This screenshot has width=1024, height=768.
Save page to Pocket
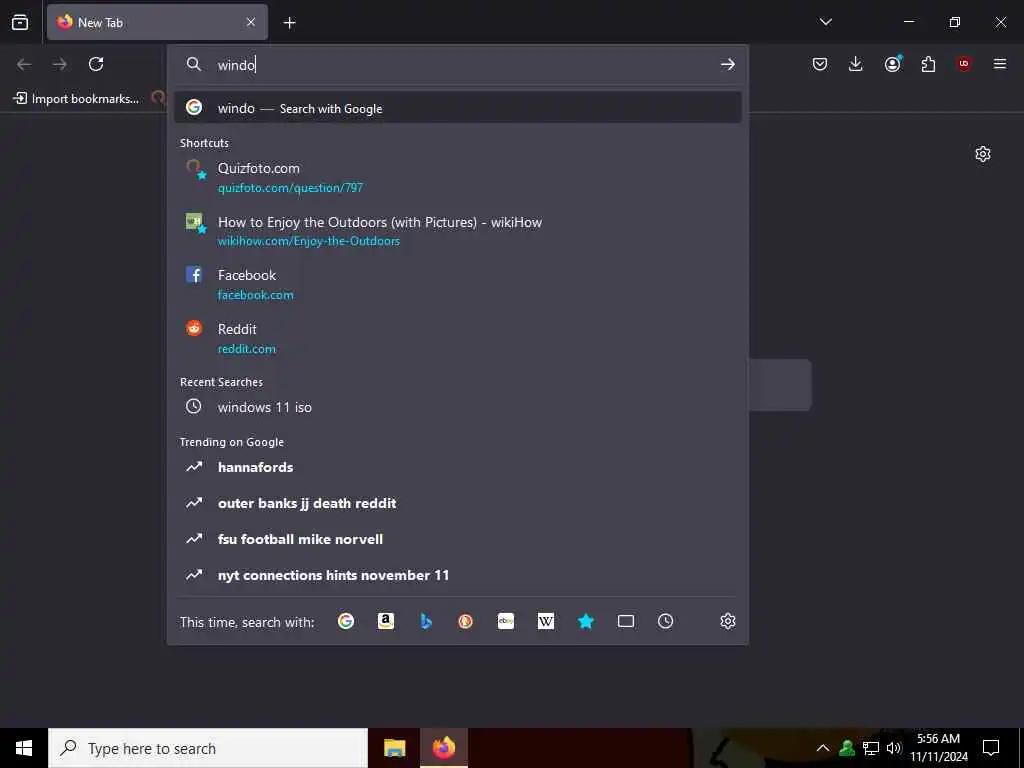820,64
